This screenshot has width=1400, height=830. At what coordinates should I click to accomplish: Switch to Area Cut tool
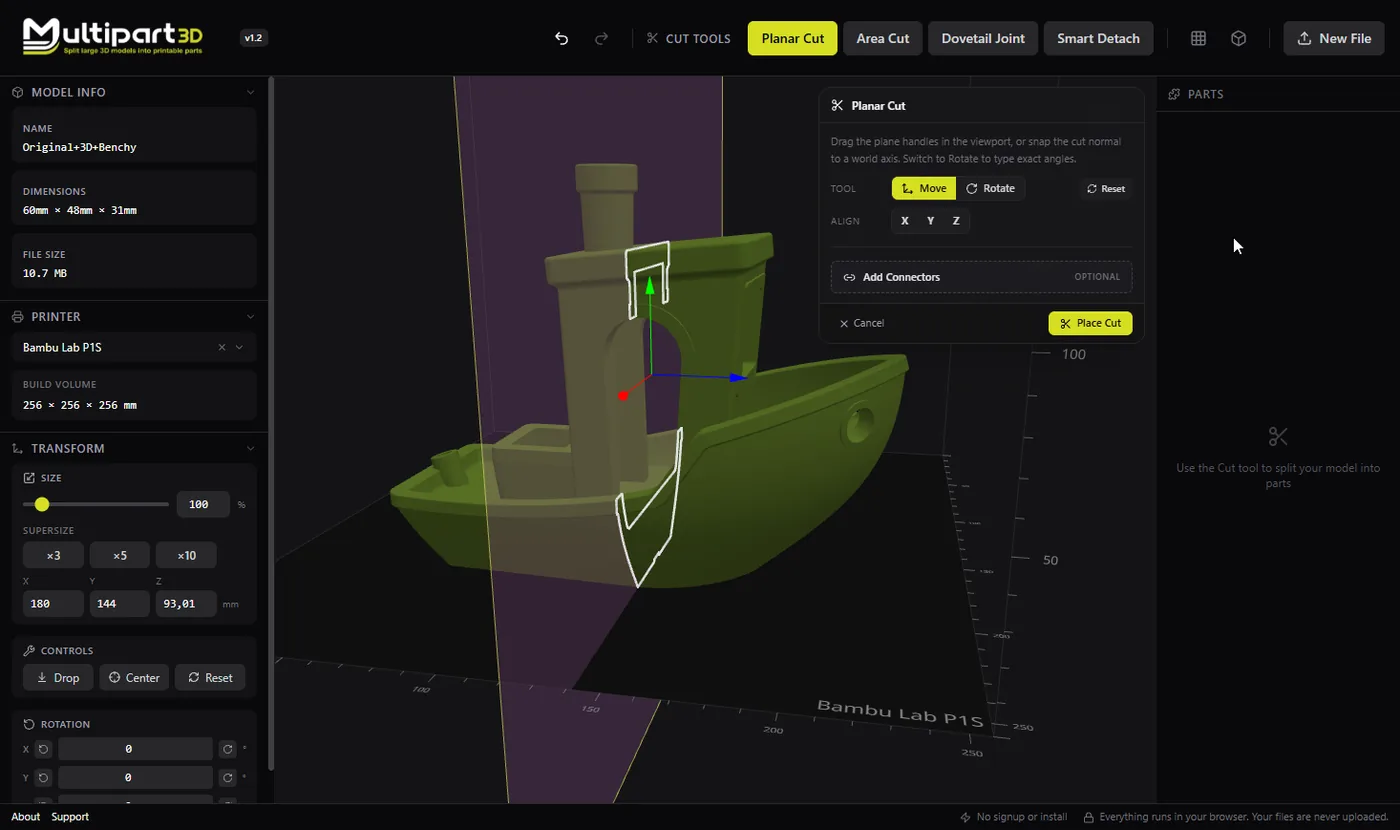click(883, 39)
